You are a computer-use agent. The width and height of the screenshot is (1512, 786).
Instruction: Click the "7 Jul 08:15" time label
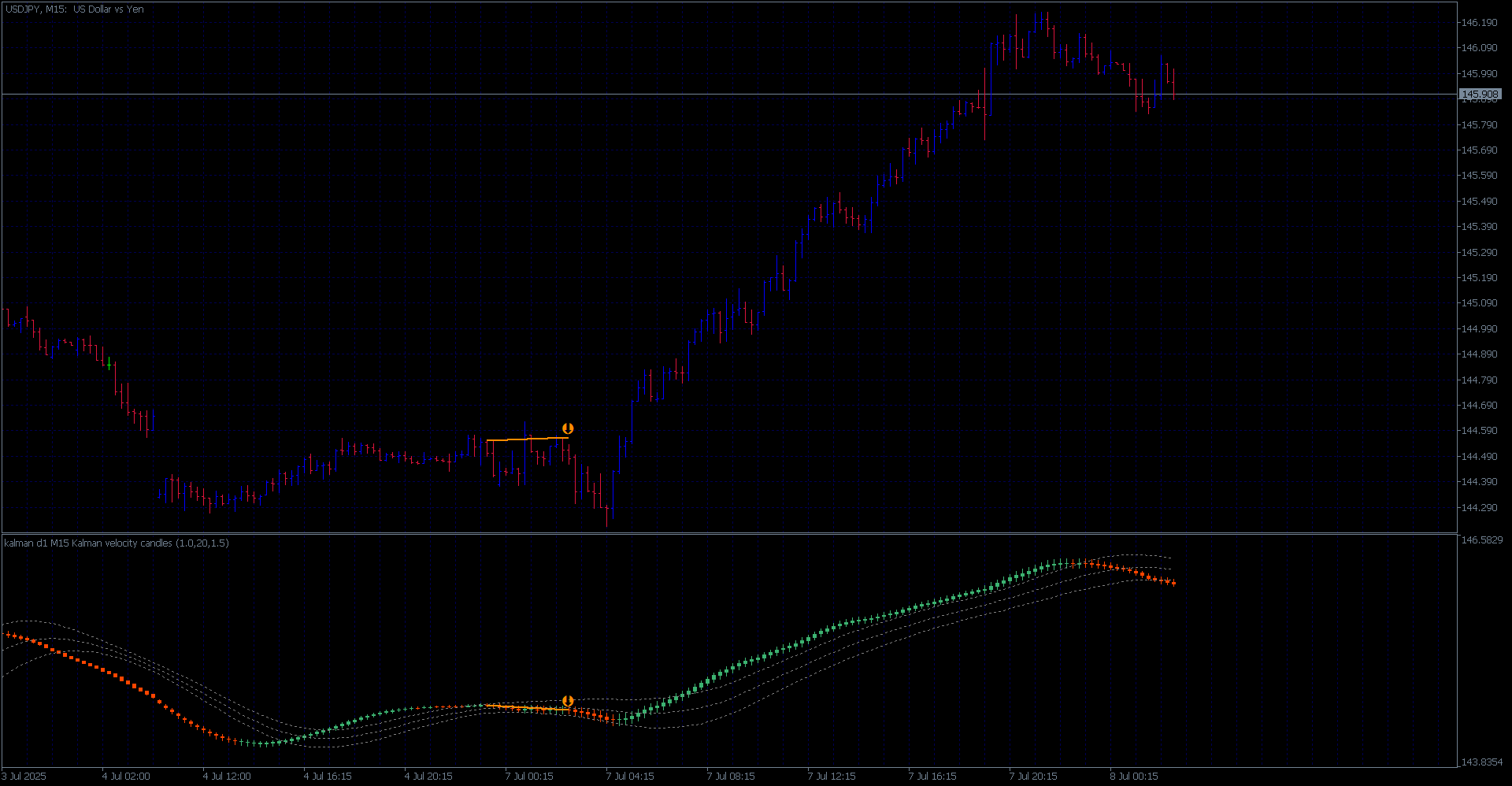click(x=731, y=777)
